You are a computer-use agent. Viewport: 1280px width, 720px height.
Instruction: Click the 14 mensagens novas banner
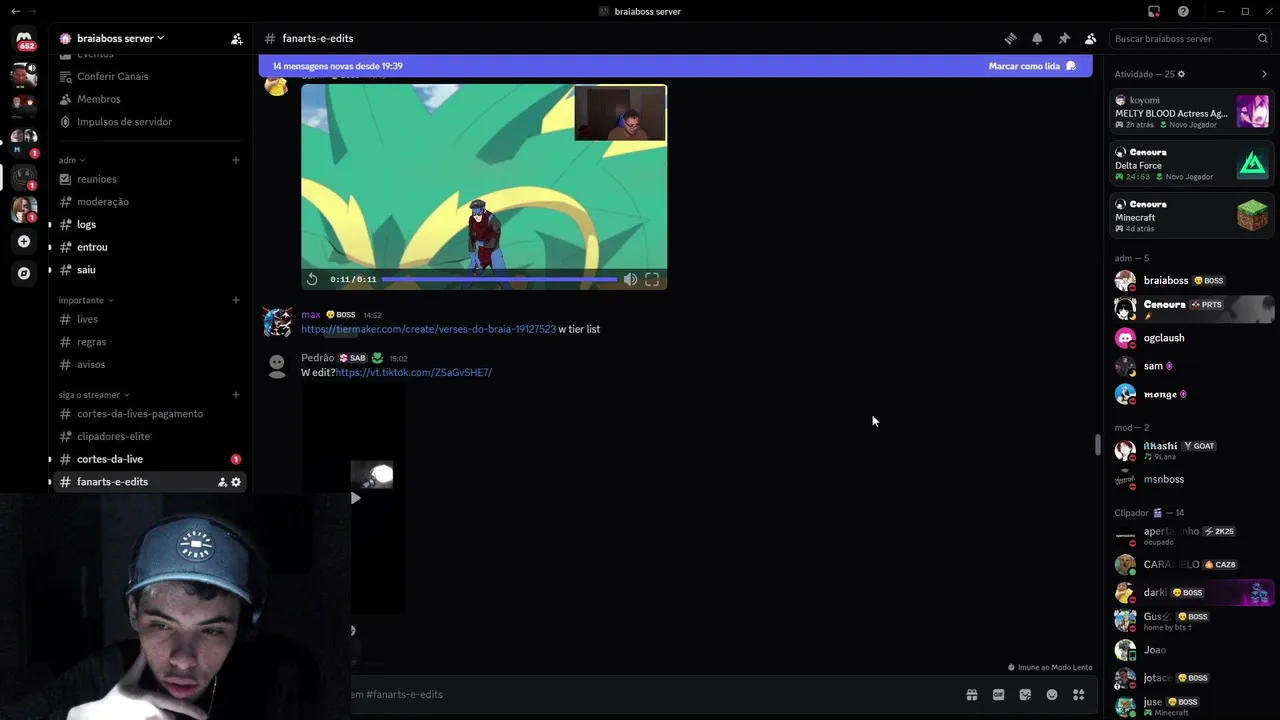tap(675, 66)
